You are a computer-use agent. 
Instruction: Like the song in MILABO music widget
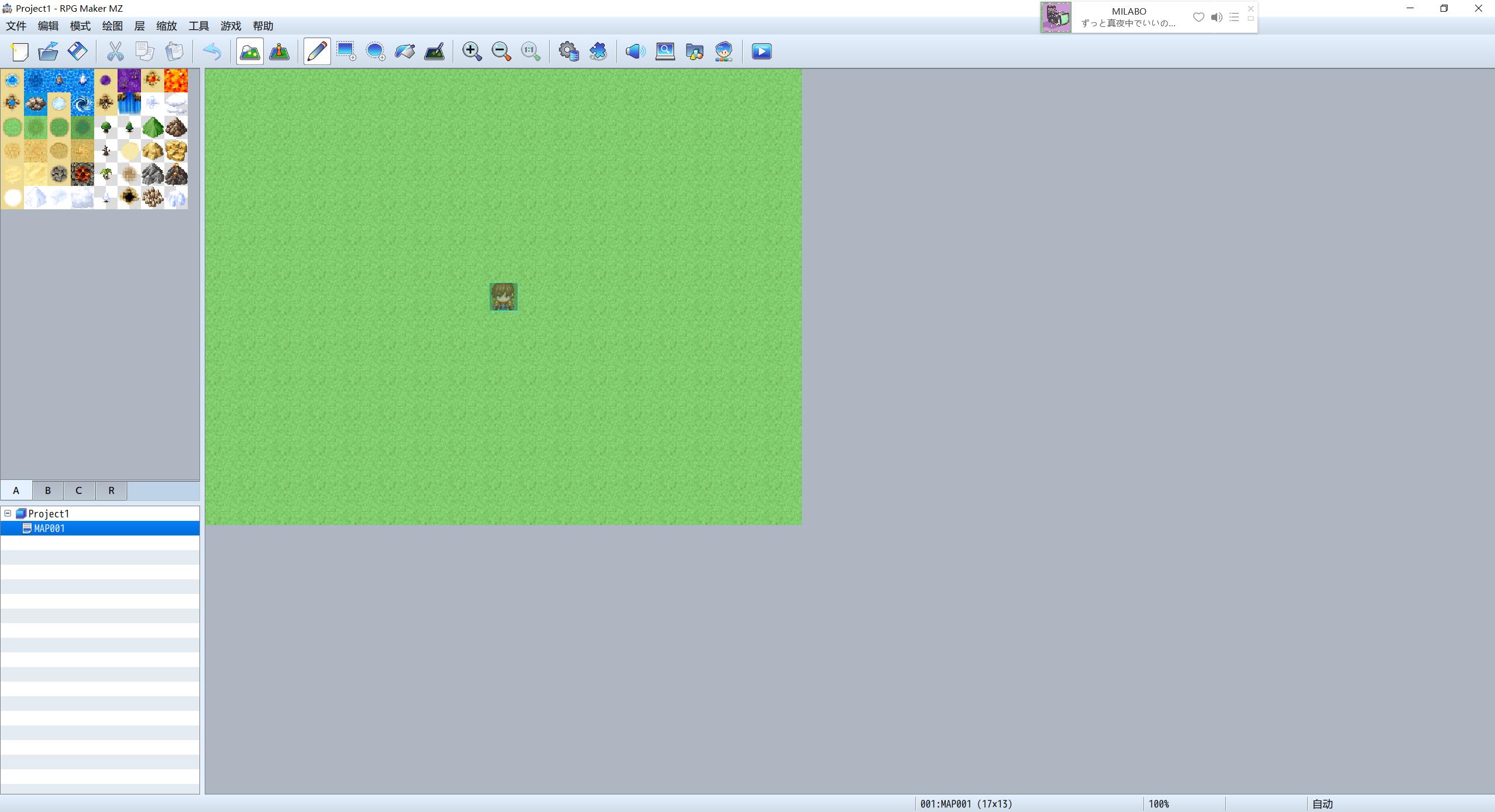(x=1198, y=17)
